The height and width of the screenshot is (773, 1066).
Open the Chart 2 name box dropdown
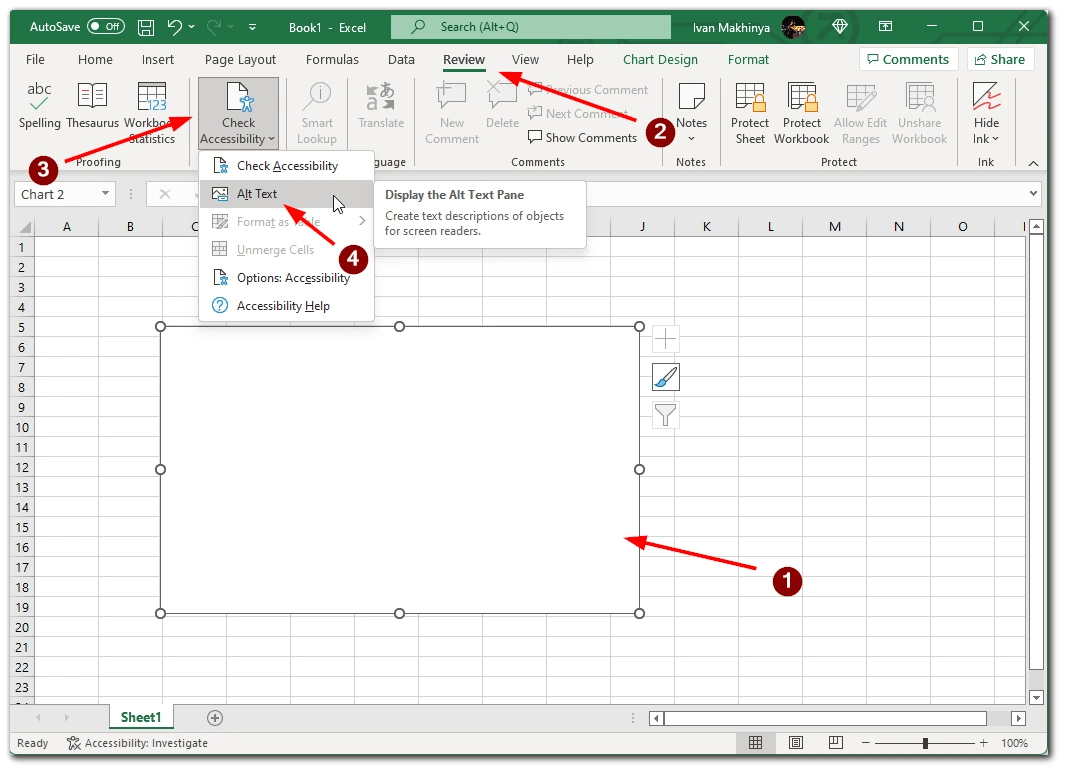[x=104, y=194]
